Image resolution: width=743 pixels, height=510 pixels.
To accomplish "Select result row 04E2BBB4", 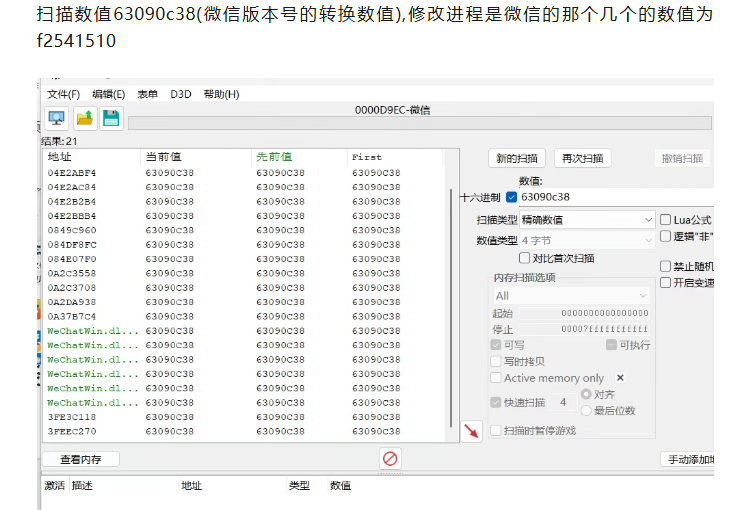I will tap(245, 216).
